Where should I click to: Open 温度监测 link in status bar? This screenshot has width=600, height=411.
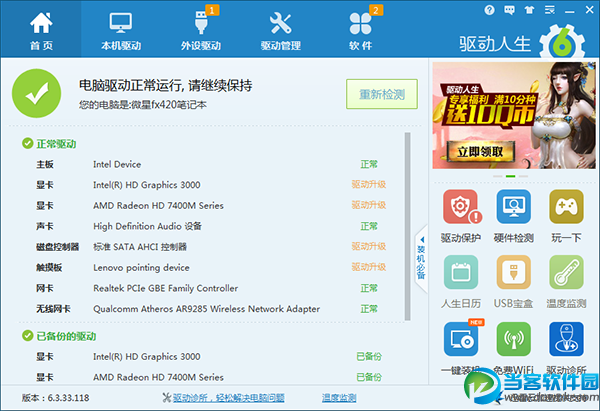point(339,398)
